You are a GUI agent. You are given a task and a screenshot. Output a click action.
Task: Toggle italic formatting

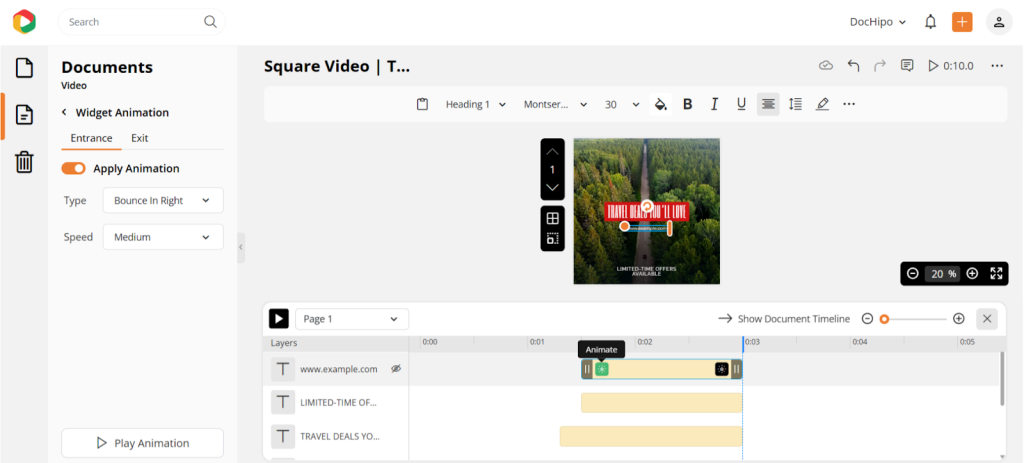tap(714, 104)
